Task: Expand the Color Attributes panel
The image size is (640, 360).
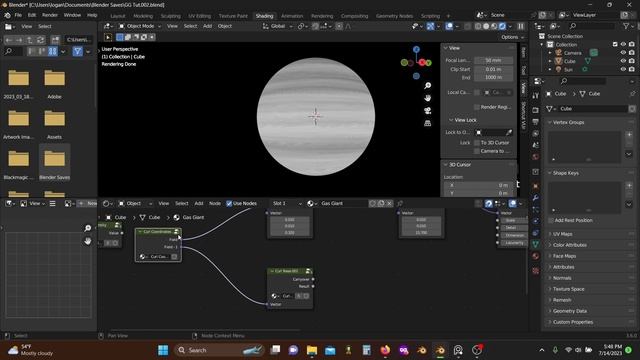Action: [550, 245]
